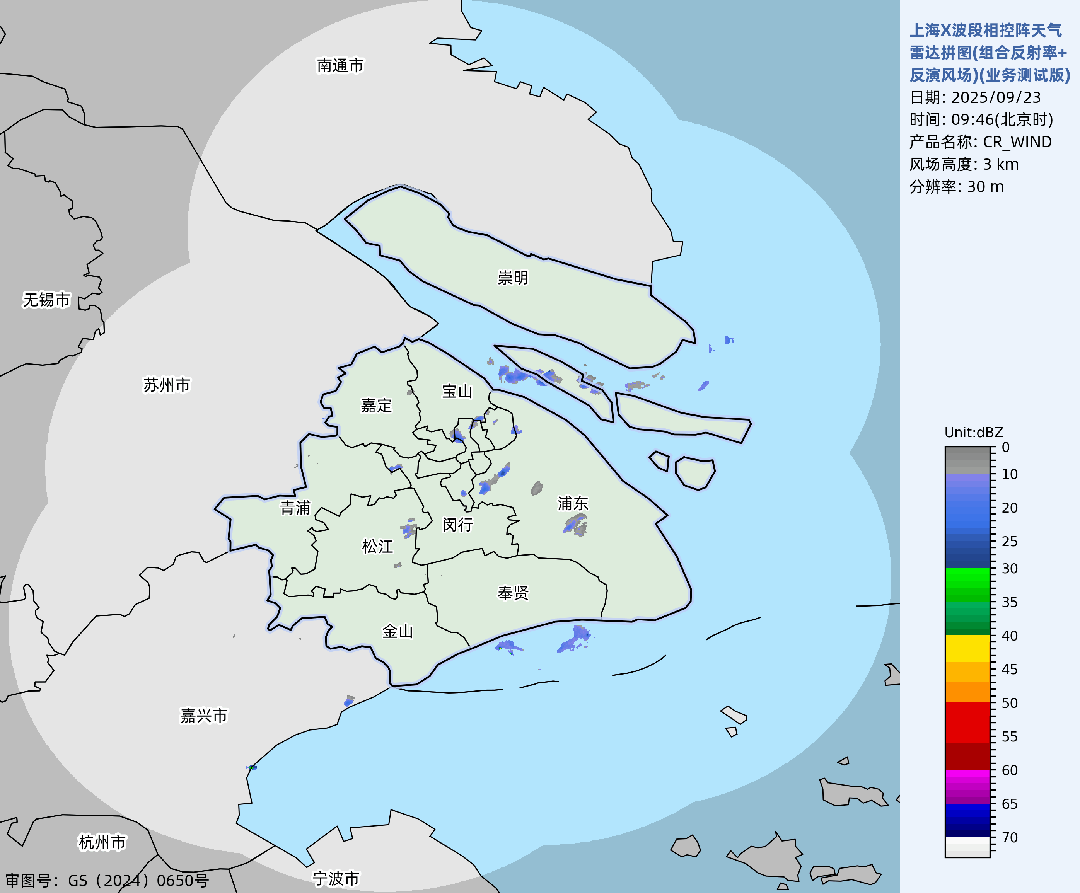Click the 嘉定 district label
Image resolution: width=1080 pixels, height=893 pixels.
coord(377,405)
